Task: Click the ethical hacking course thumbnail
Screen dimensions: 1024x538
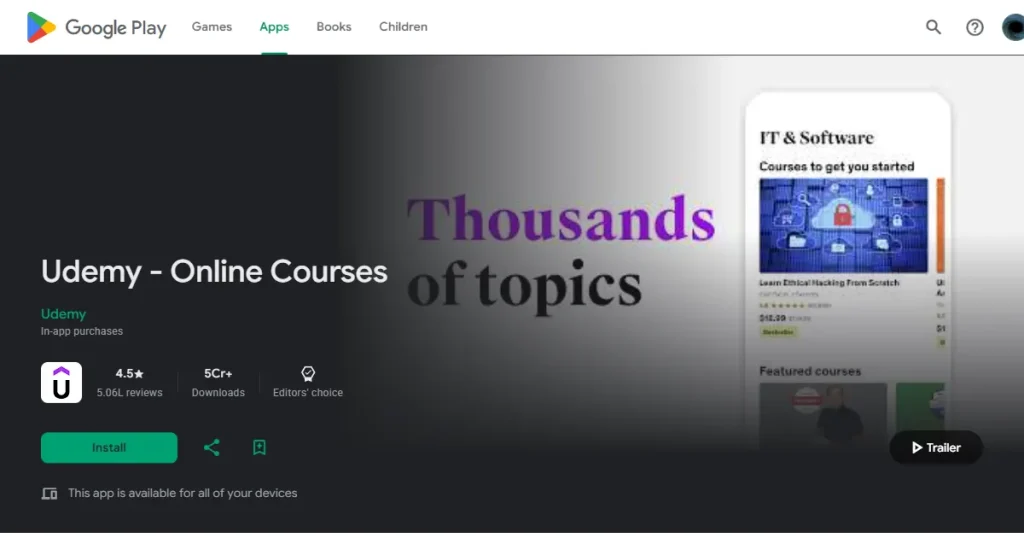Action: tap(843, 225)
